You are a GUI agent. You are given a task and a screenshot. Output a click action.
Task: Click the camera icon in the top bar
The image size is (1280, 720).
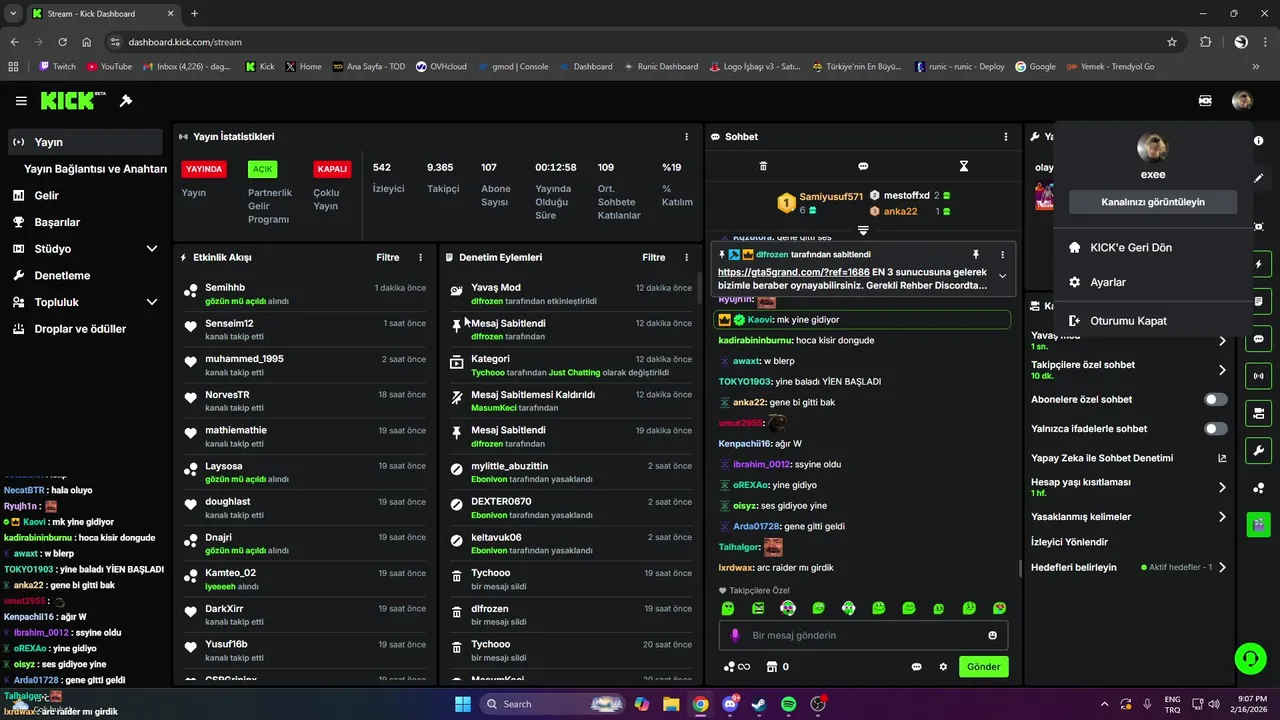pos(1205,101)
